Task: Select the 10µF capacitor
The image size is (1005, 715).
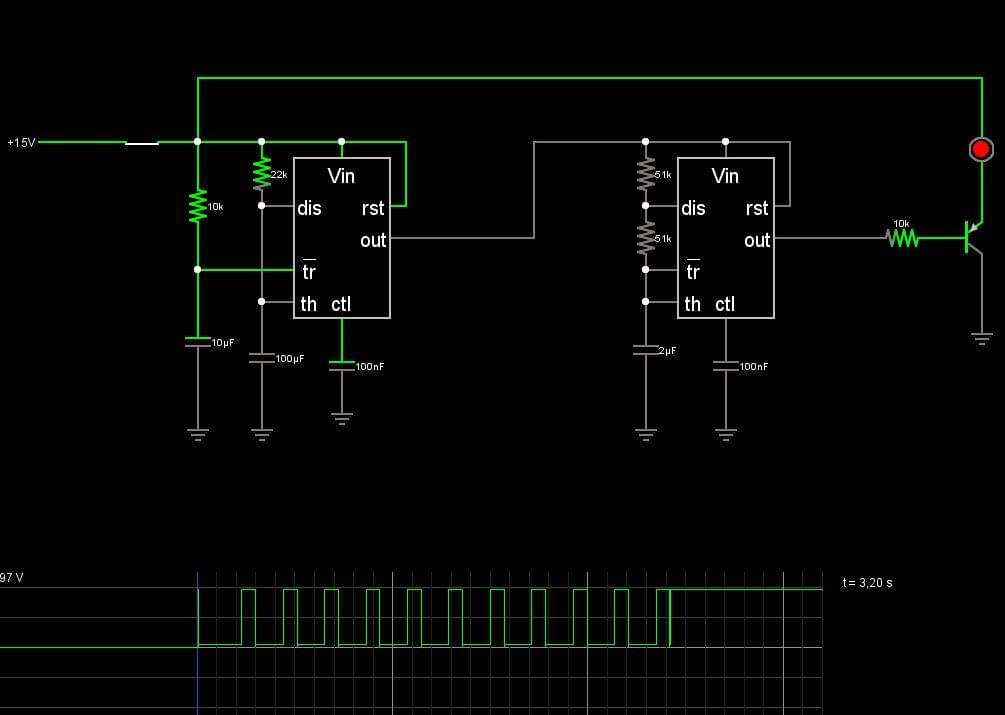Action: coord(197,342)
